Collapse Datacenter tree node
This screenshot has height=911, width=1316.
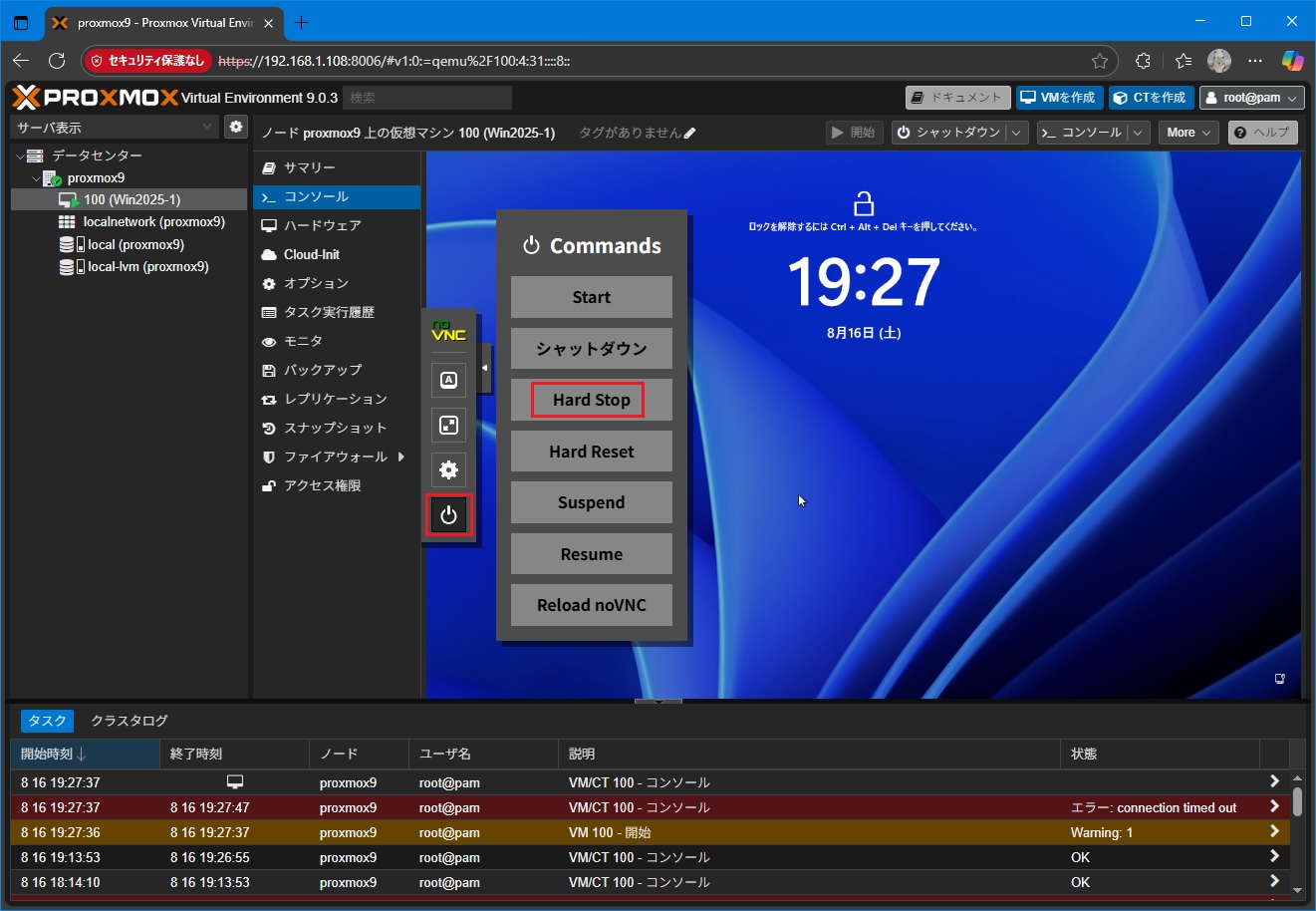coord(20,155)
